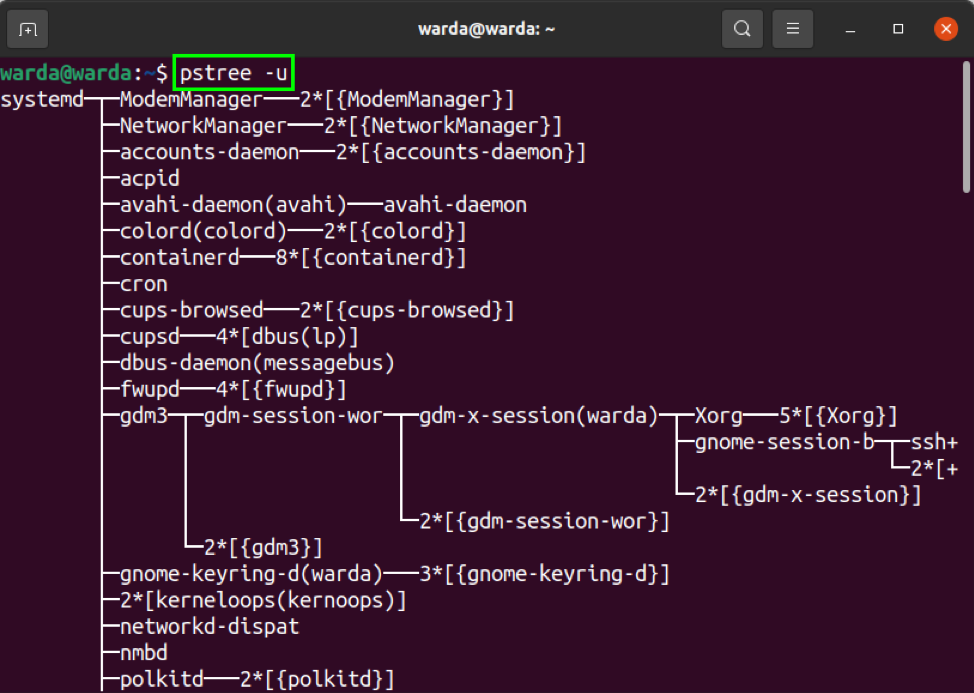974x693 pixels.
Task: Click 2*[kerneloops(kernoops)] line
Action: [263, 600]
